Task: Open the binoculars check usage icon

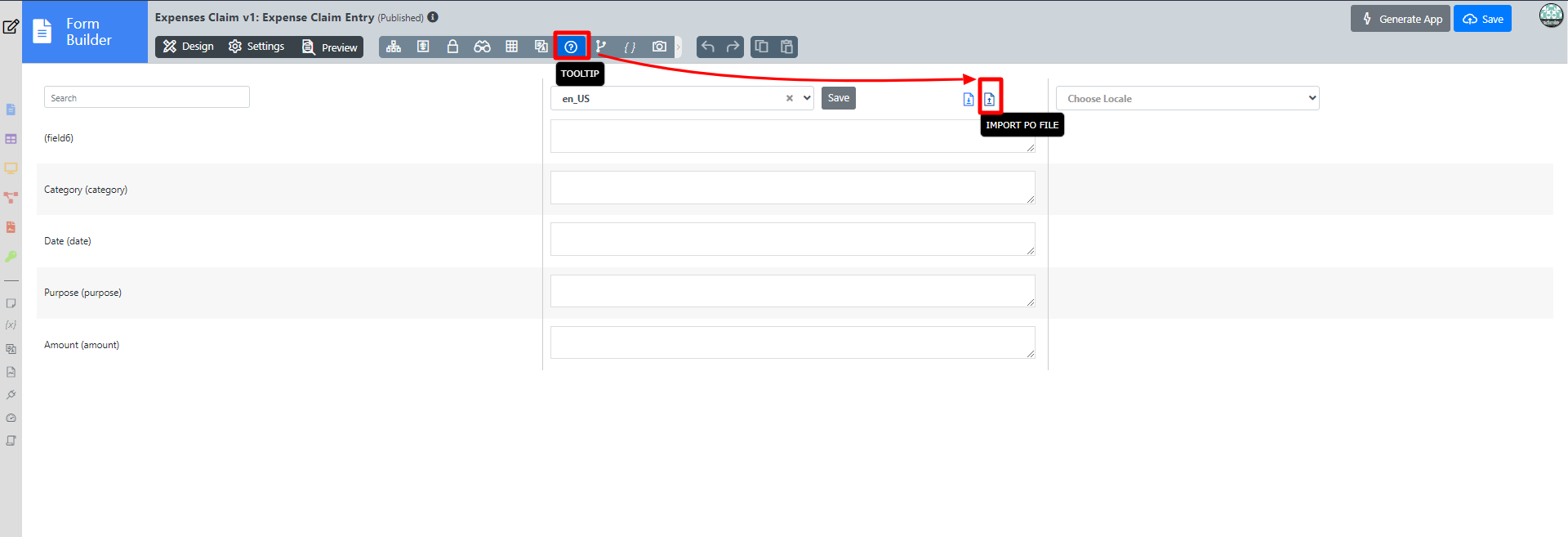Action: [482, 47]
